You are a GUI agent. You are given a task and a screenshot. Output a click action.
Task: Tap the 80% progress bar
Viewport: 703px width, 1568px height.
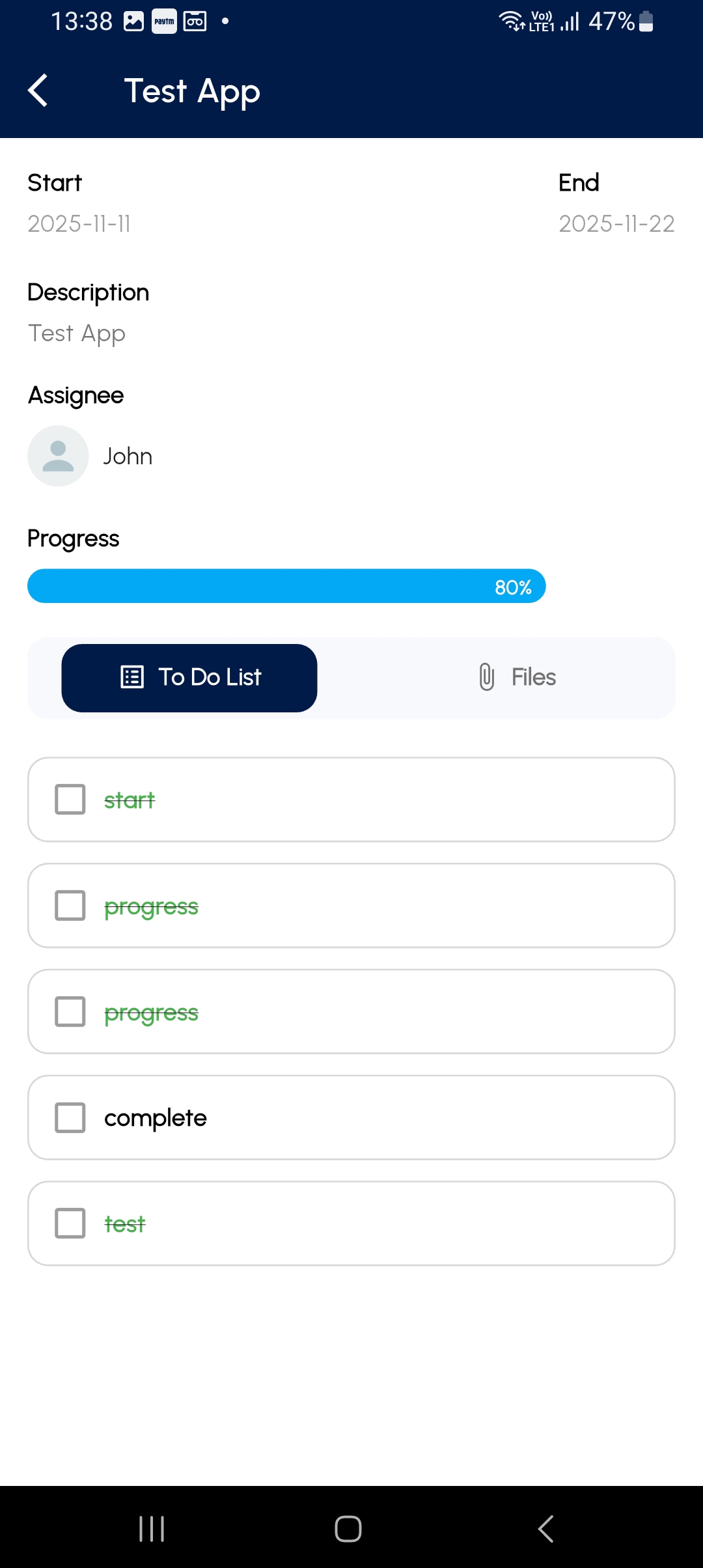(286, 586)
